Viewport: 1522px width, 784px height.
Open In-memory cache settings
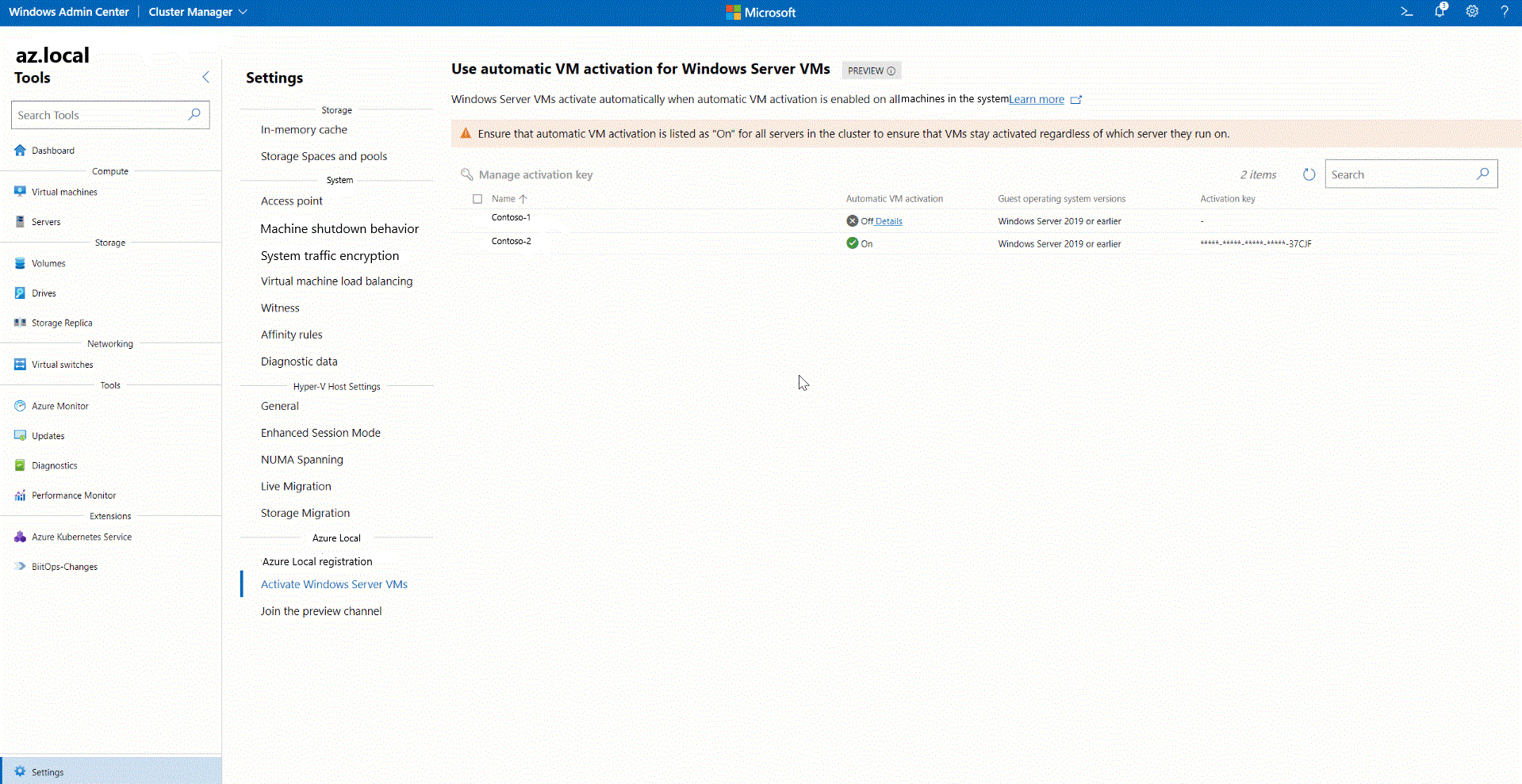[304, 130]
